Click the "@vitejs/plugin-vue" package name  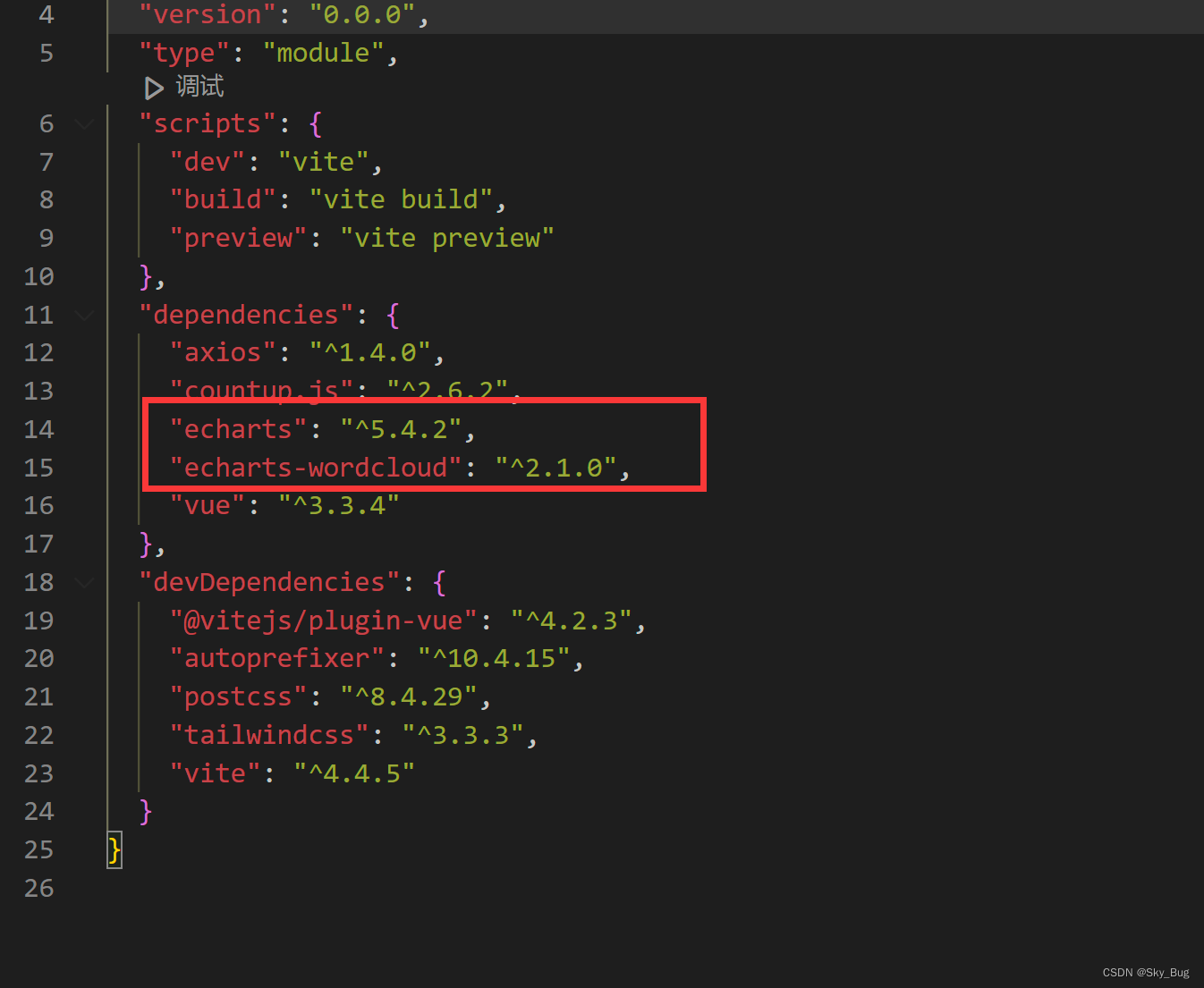pos(324,621)
